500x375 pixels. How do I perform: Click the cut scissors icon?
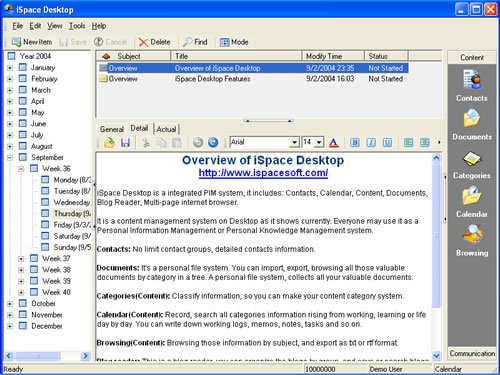click(x=146, y=143)
